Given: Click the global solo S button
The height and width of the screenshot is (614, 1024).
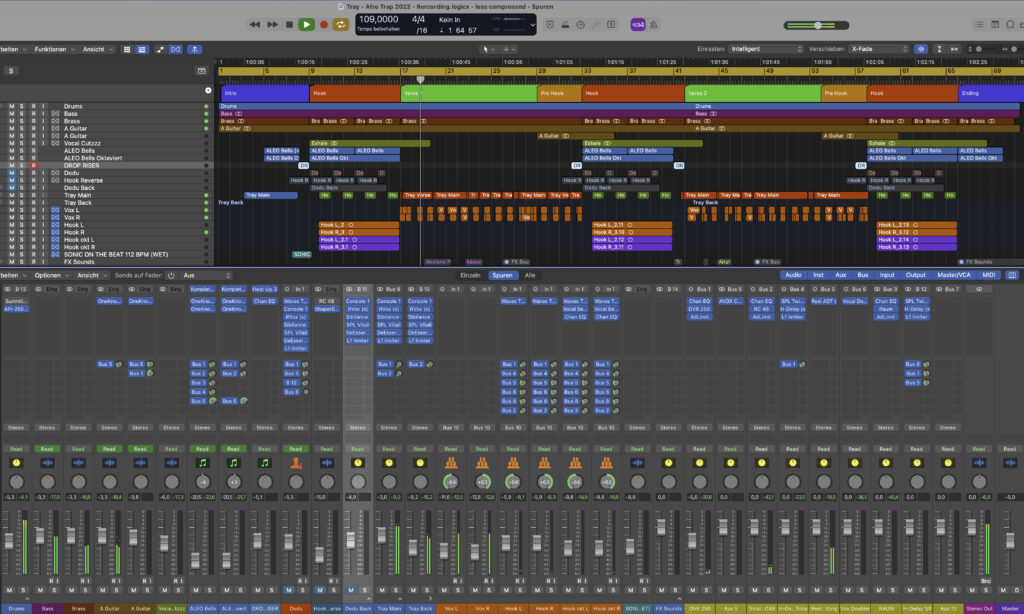Looking at the screenshot, I should pyautogui.click(x=10, y=71).
